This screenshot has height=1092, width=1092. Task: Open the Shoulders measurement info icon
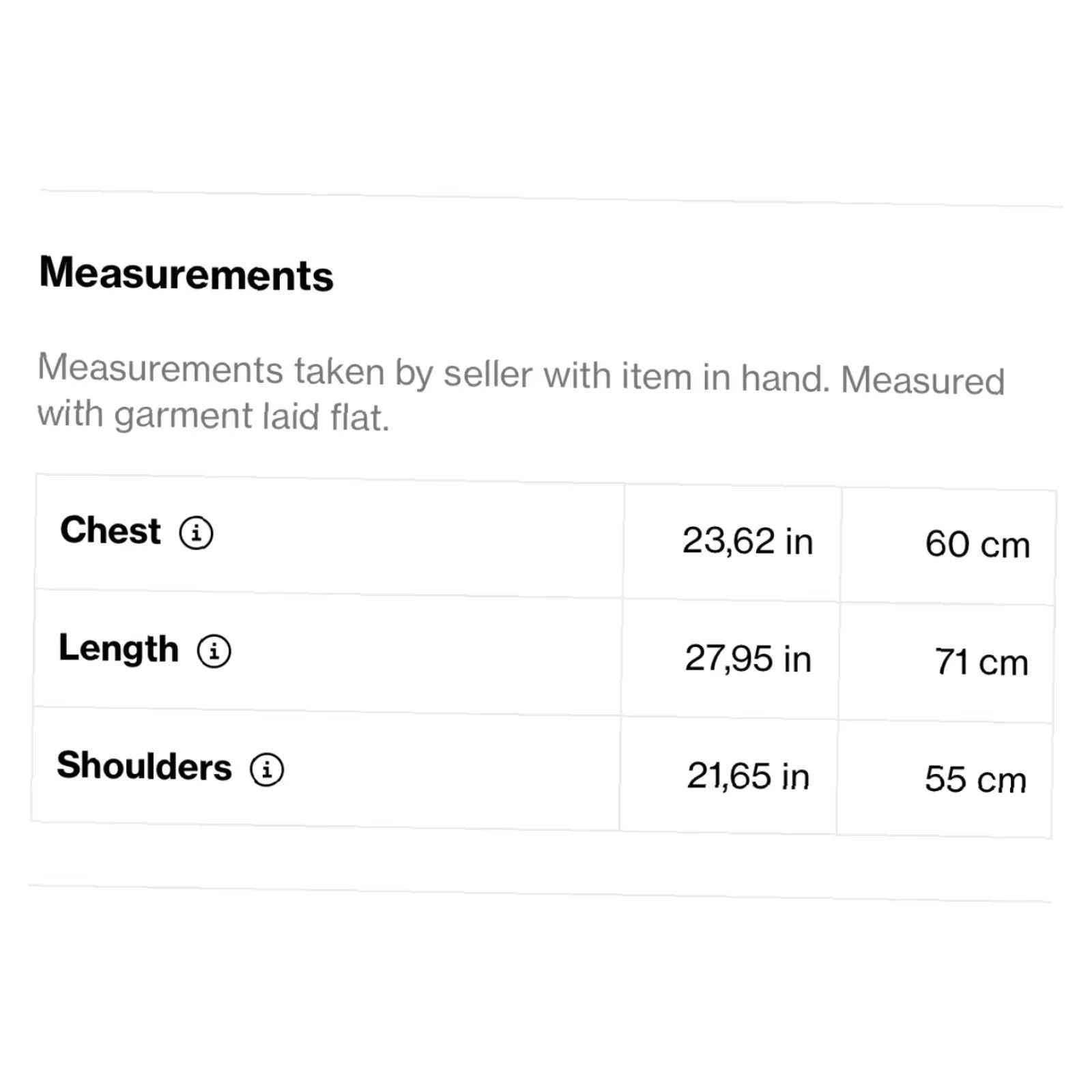point(267,769)
